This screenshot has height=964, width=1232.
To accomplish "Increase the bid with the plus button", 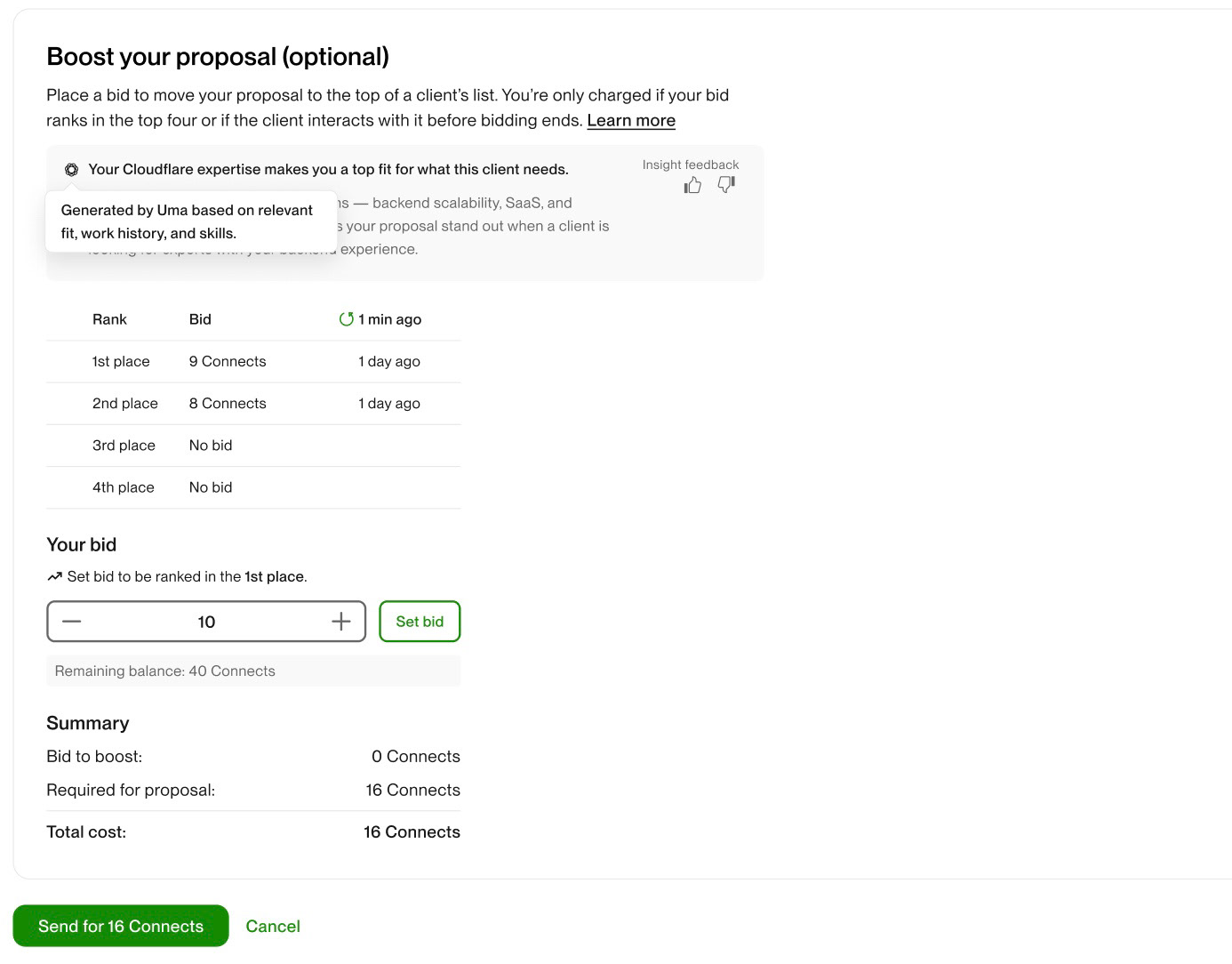I will tap(341, 622).
